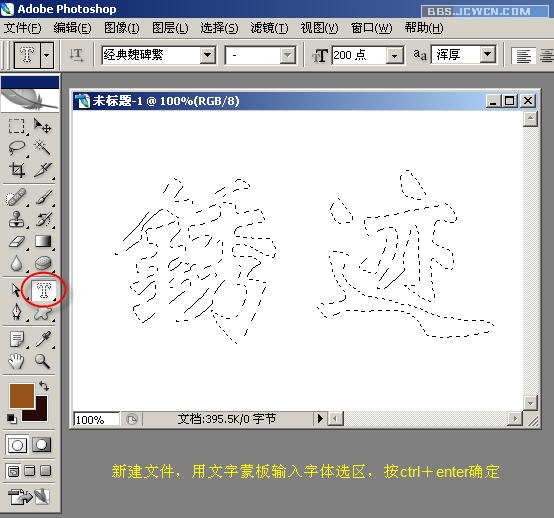Select the Clone Stamp tool
This screenshot has height=518, width=554.
pyautogui.click(x=17, y=219)
